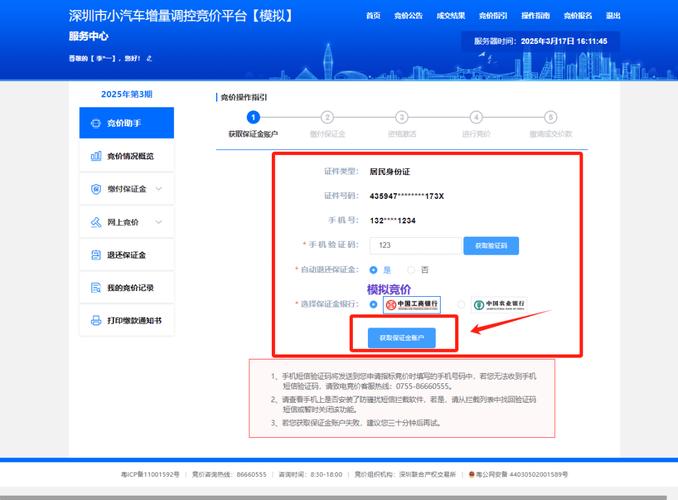This screenshot has width=678, height=500.
Task: Click the printer icon beside 打印缴款通知书
Action: pyautogui.click(x=97, y=321)
